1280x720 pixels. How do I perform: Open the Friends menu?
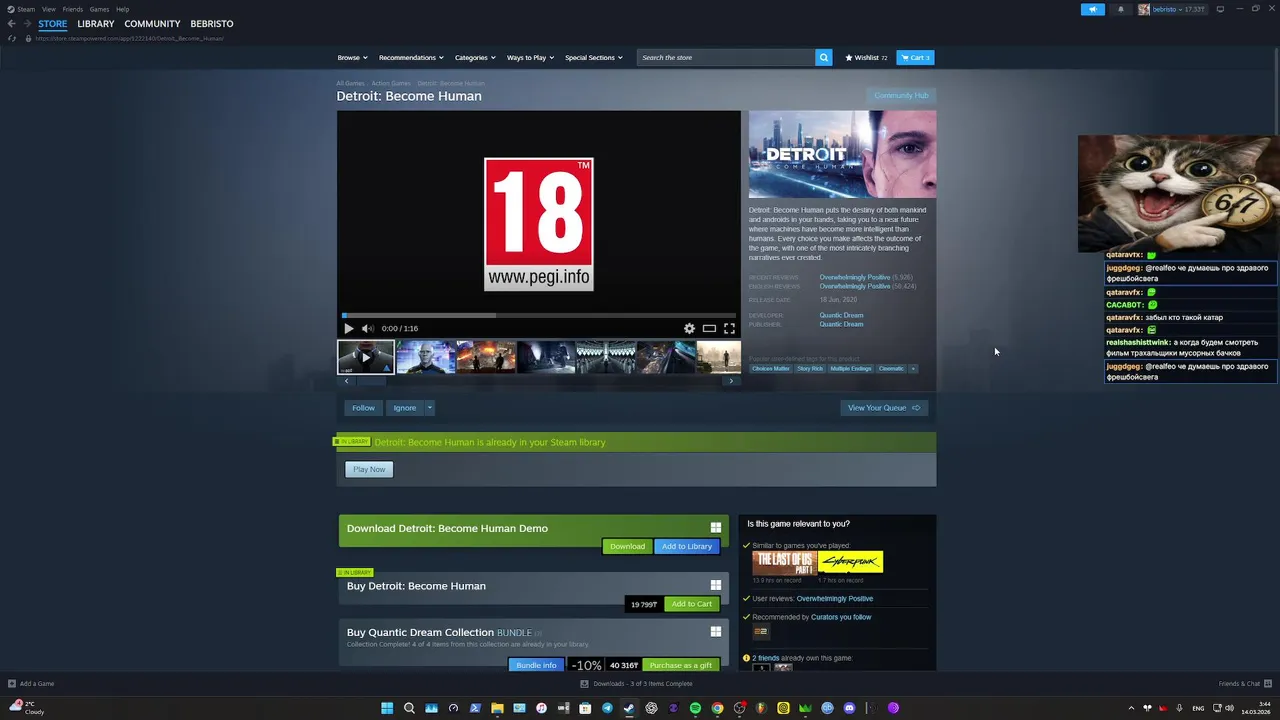tap(73, 9)
